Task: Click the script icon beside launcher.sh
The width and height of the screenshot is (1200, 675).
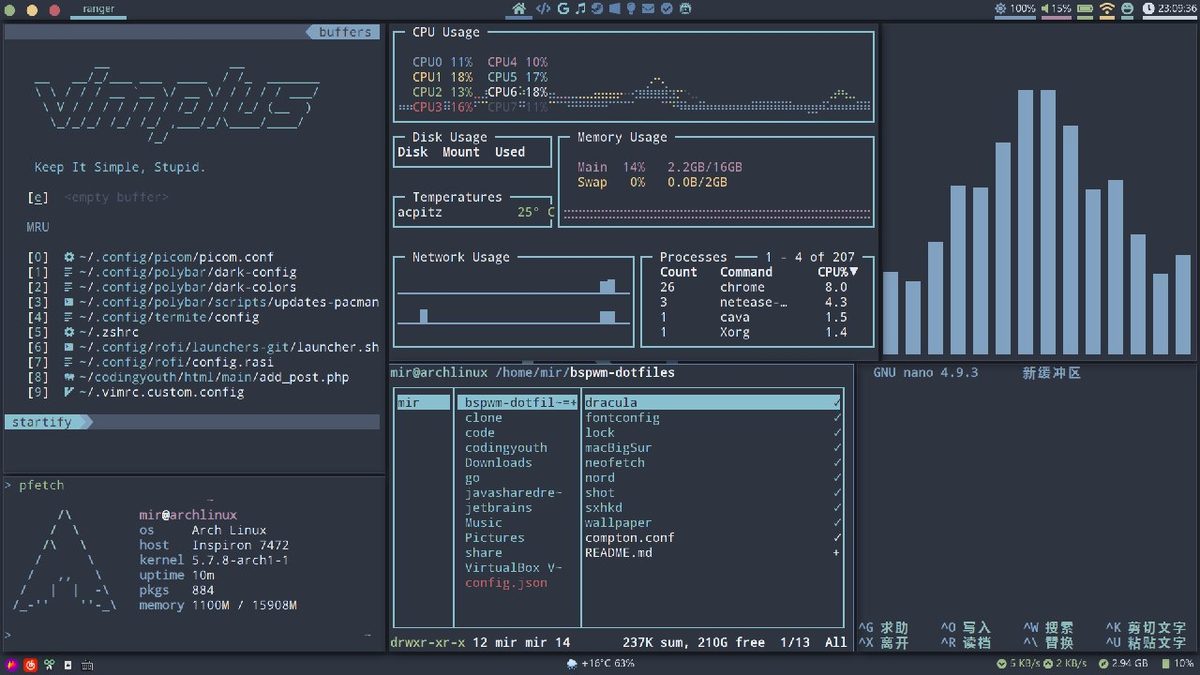Action: (x=68, y=347)
